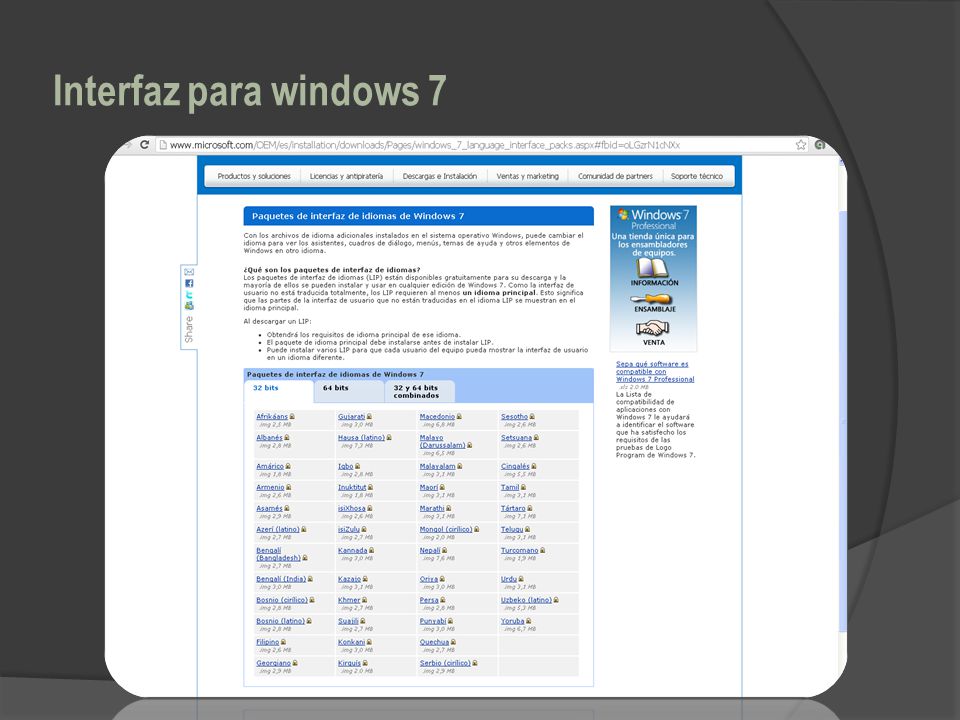Open the Licencias y antipiratería menu
This screenshot has height=720, width=960.
346,176
